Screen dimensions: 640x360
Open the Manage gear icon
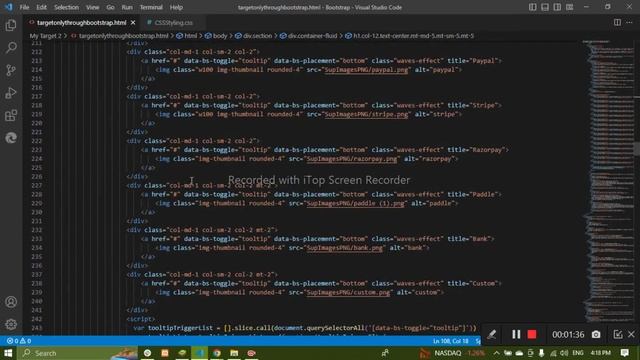pyautogui.click(x=11, y=324)
